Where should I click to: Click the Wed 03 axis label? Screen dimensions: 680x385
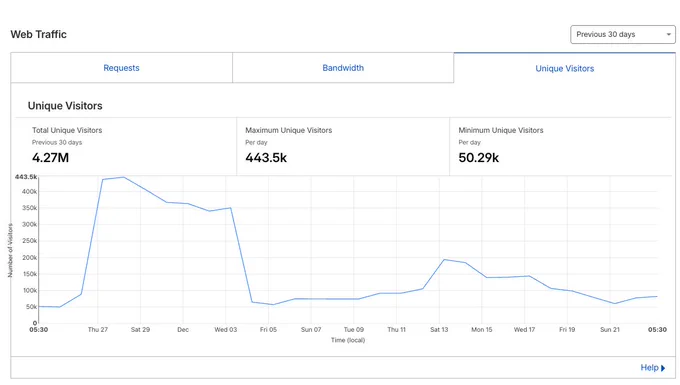[226, 330]
